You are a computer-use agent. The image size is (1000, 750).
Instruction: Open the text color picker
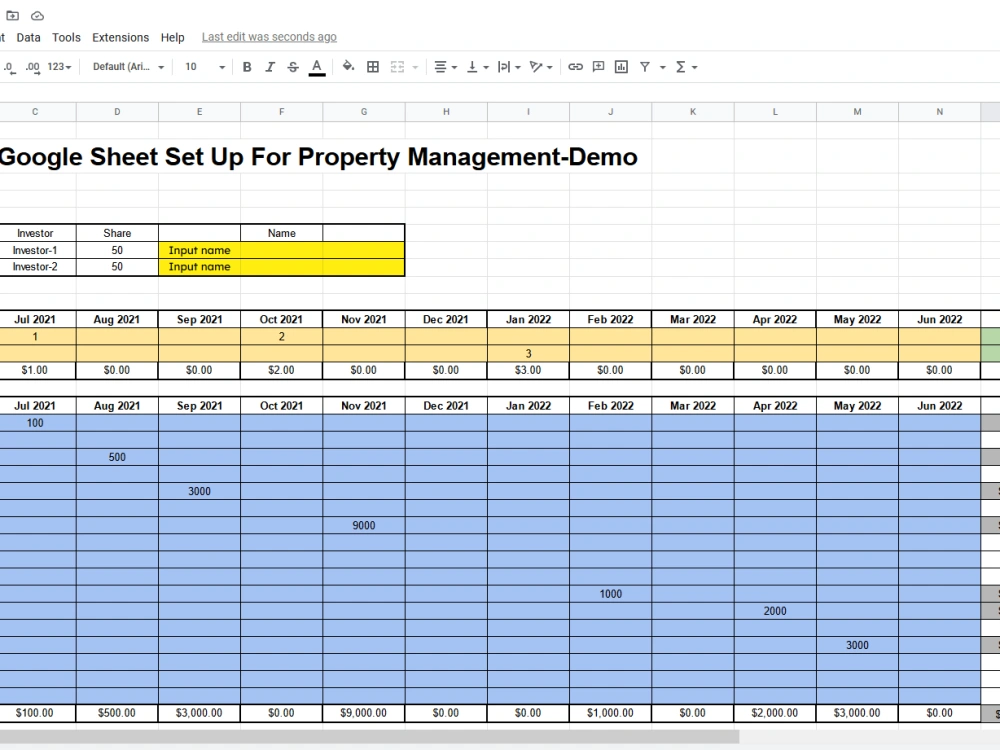pos(317,67)
